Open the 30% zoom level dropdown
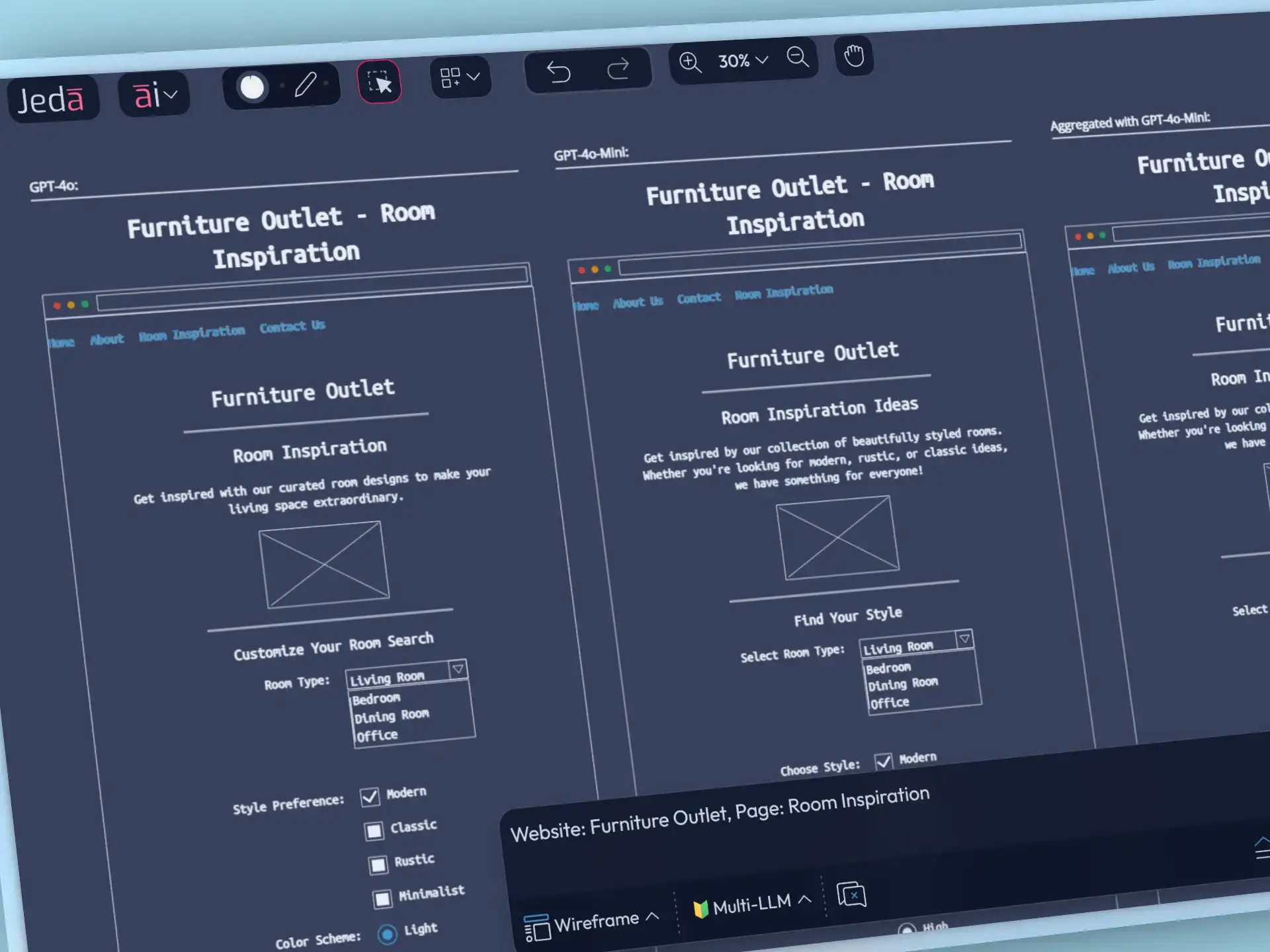Screen dimensions: 1270x952 tap(743, 61)
